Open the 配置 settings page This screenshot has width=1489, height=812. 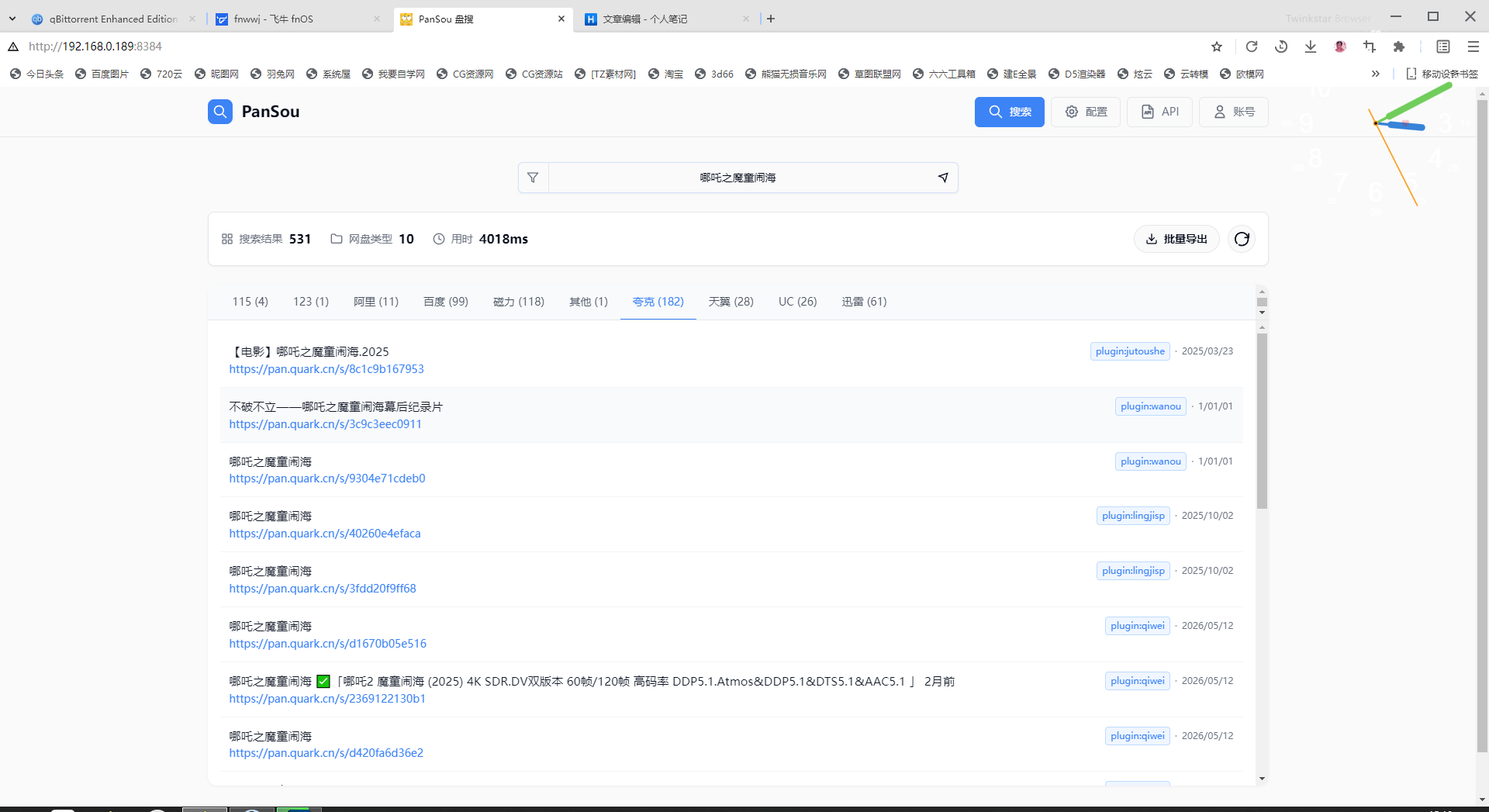1086,112
